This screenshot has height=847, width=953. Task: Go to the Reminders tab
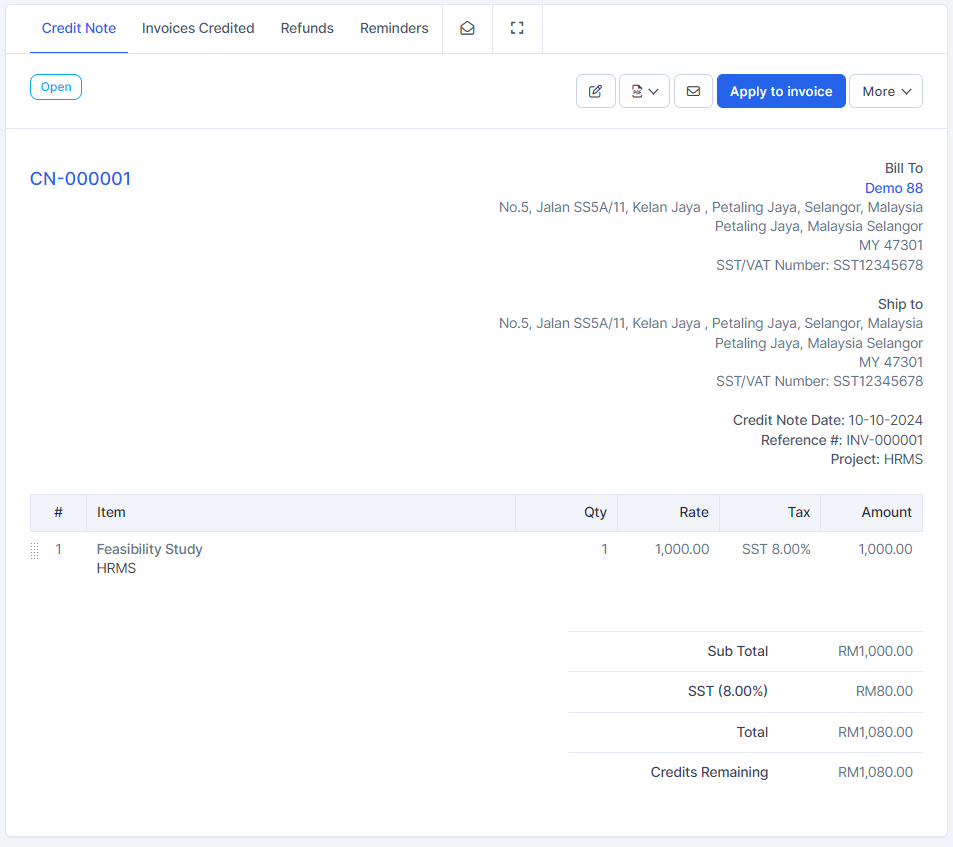[394, 28]
